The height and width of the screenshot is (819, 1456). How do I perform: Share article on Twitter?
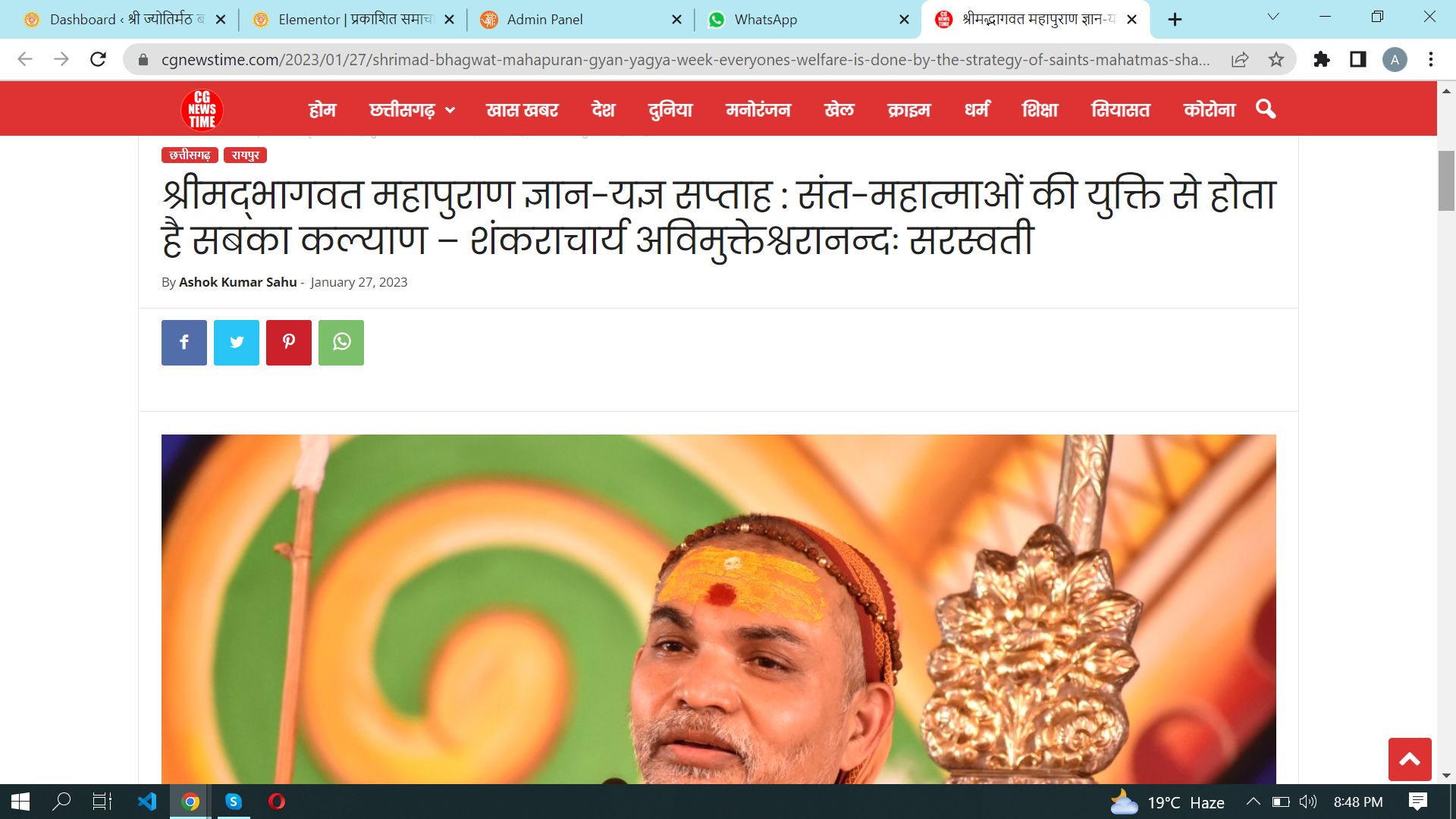pyautogui.click(x=237, y=343)
